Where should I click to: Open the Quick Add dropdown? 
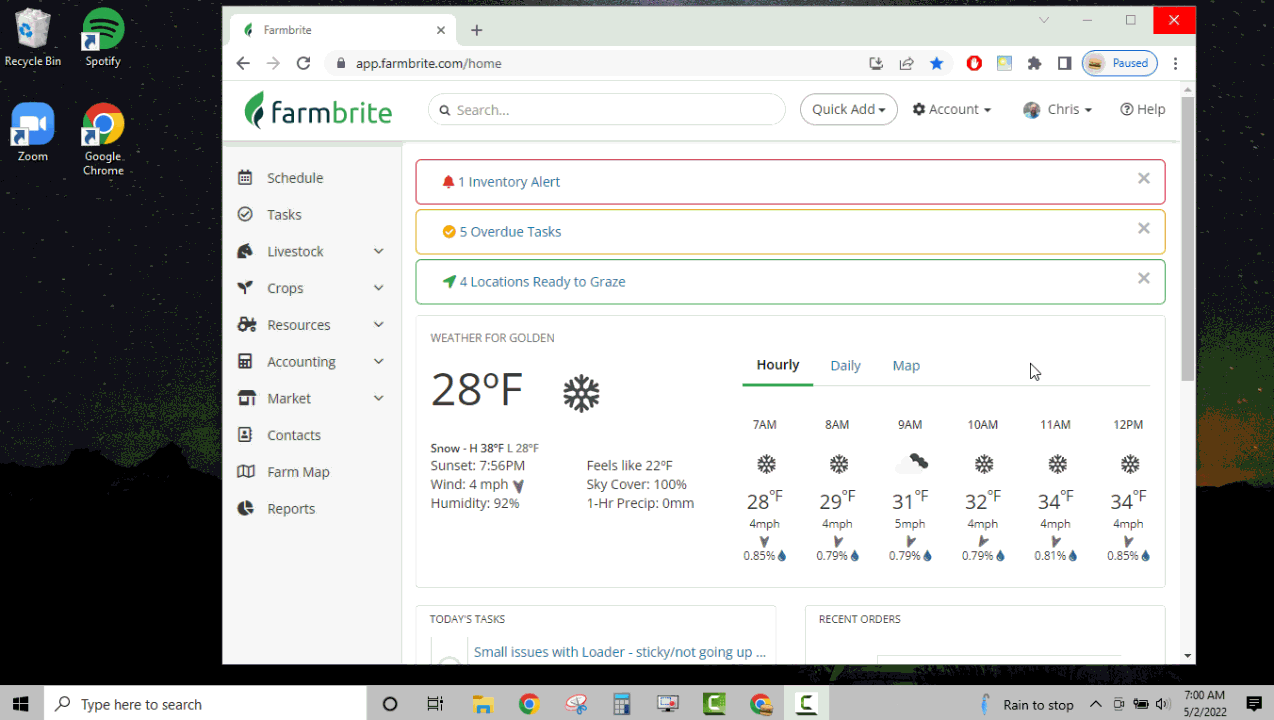pos(849,110)
